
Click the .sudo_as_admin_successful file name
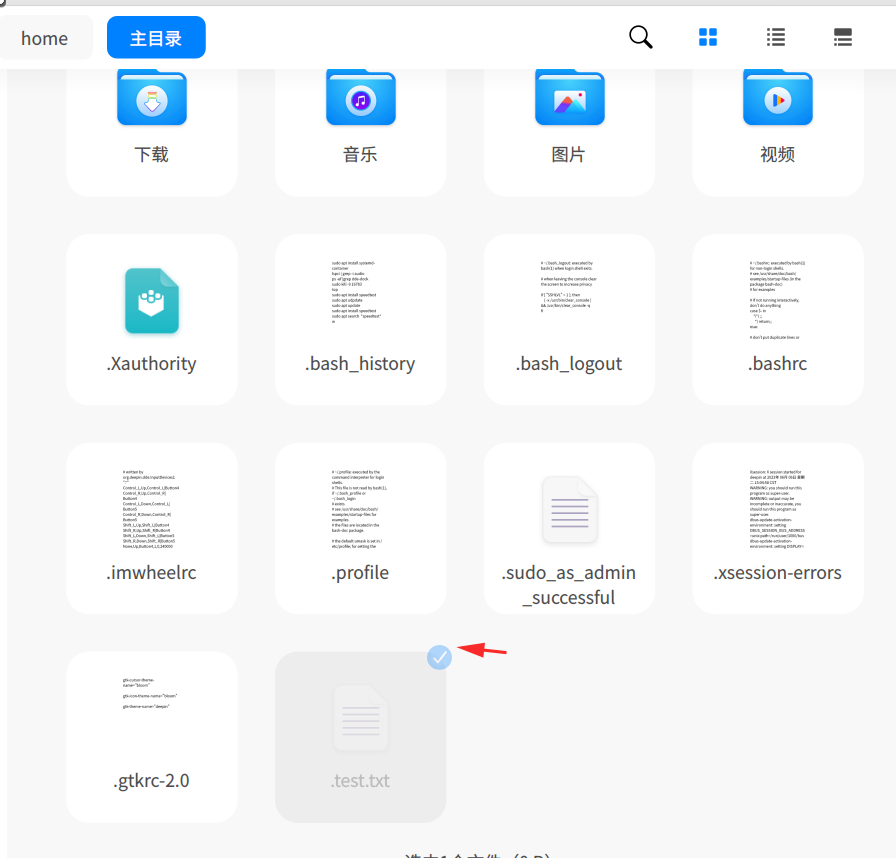[x=569, y=585]
